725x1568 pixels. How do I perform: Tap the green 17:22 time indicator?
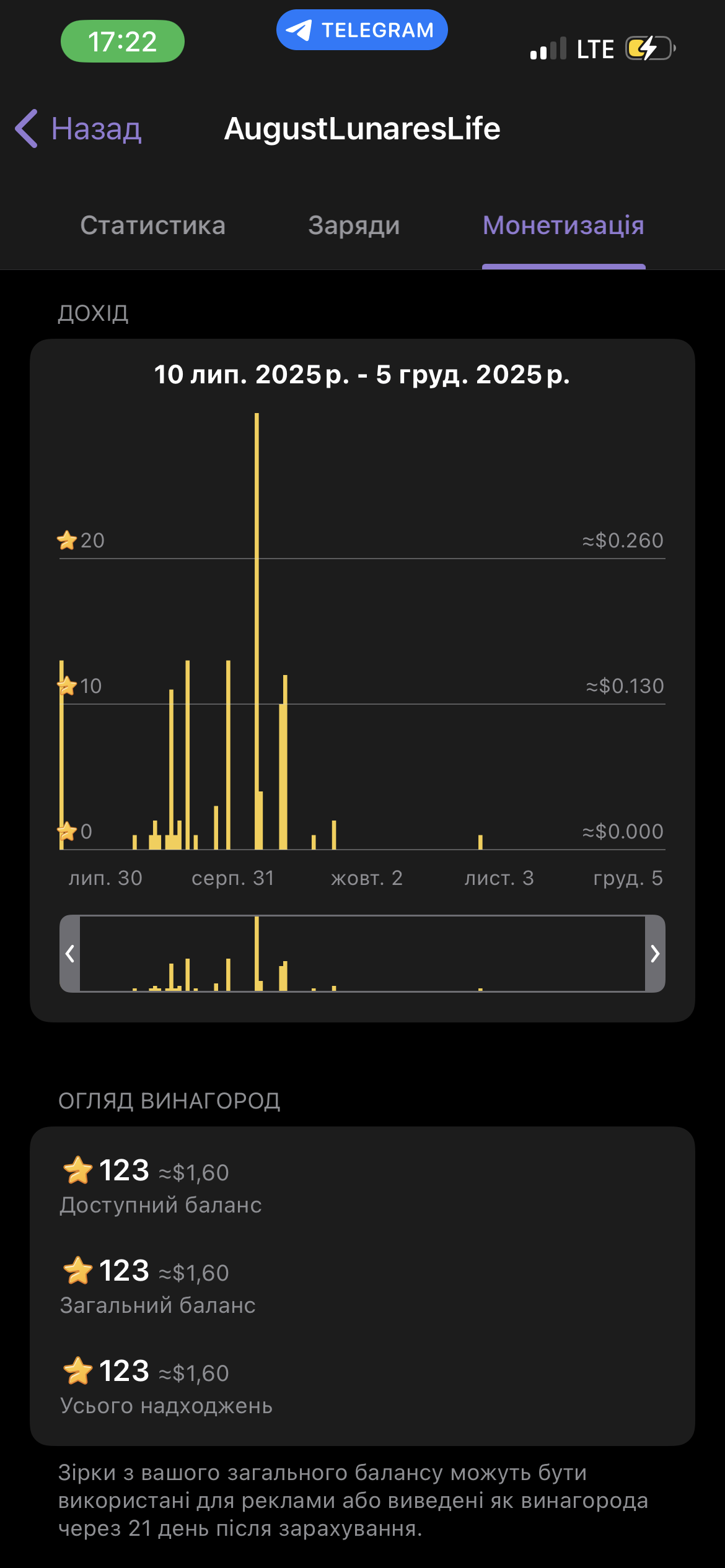[x=123, y=41]
